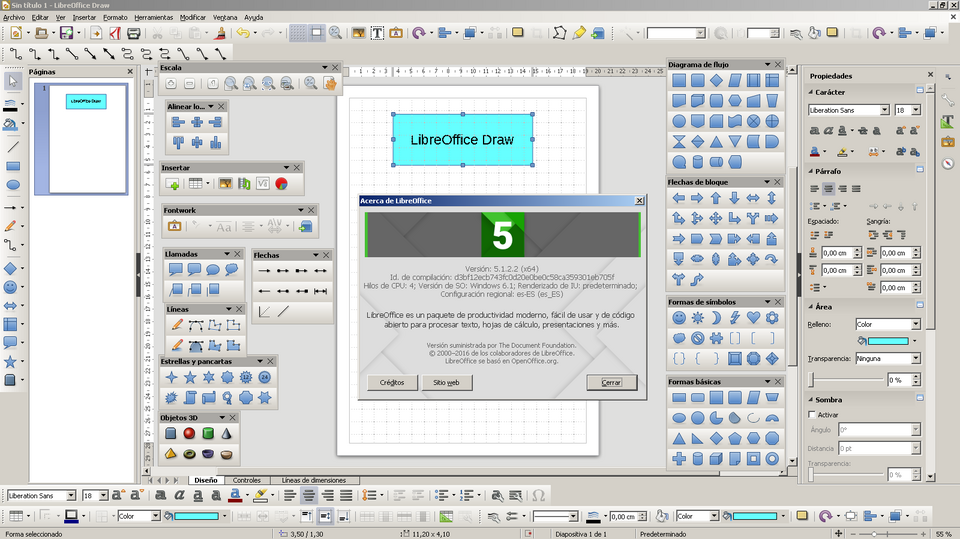Click the Cerrar button in dialog
Viewport: 960px width, 539px height.
click(611, 382)
